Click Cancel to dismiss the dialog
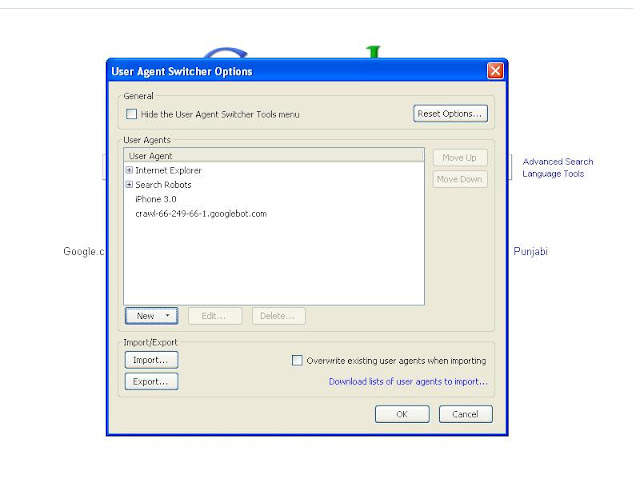640x487 pixels. [466, 414]
